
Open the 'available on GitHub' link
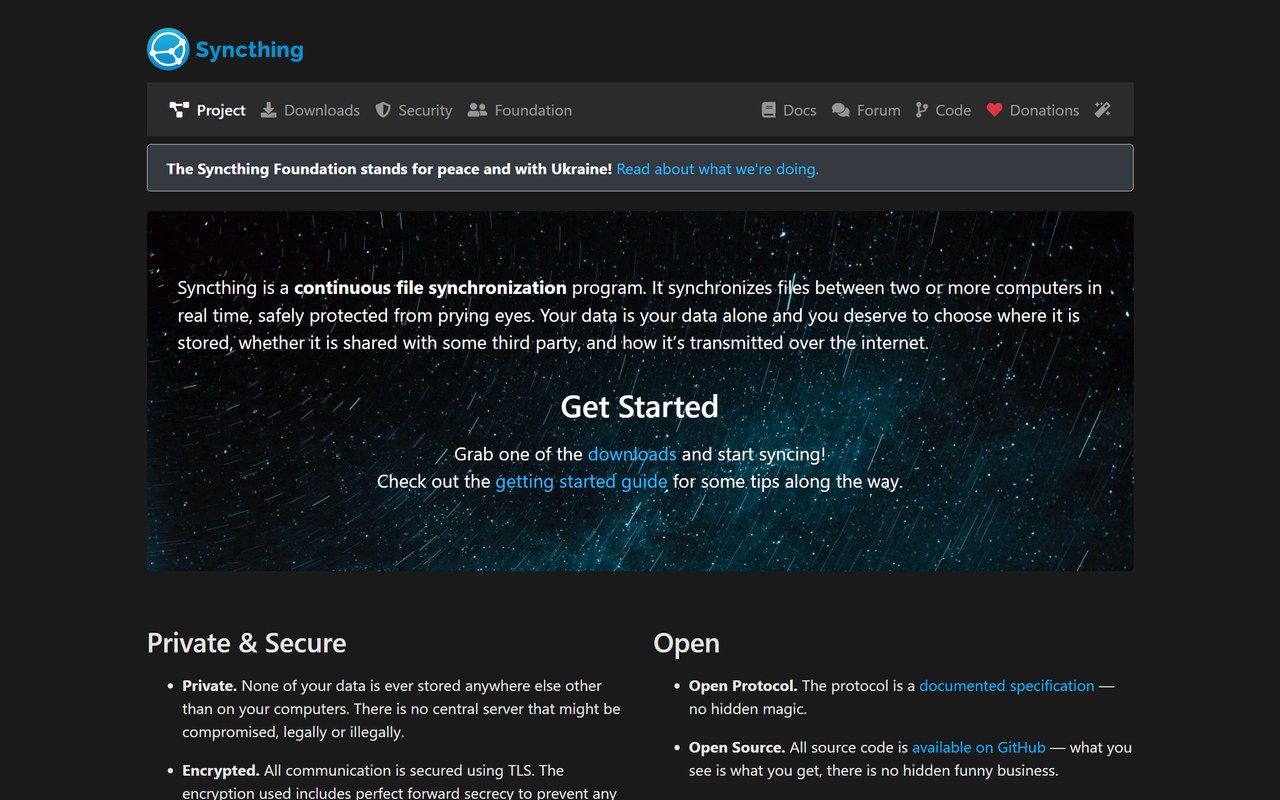[x=979, y=747]
